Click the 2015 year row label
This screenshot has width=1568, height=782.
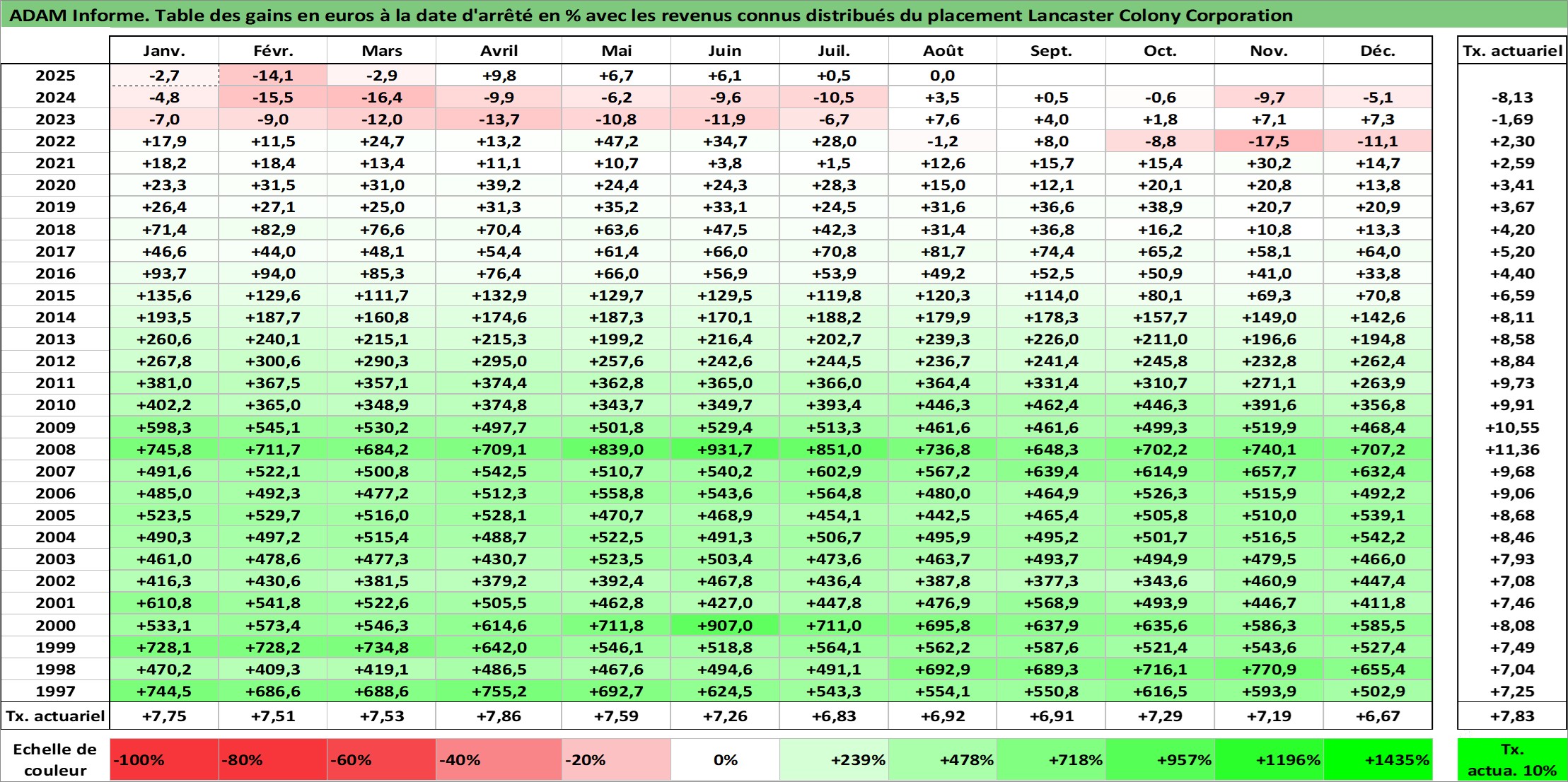pos(55,296)
